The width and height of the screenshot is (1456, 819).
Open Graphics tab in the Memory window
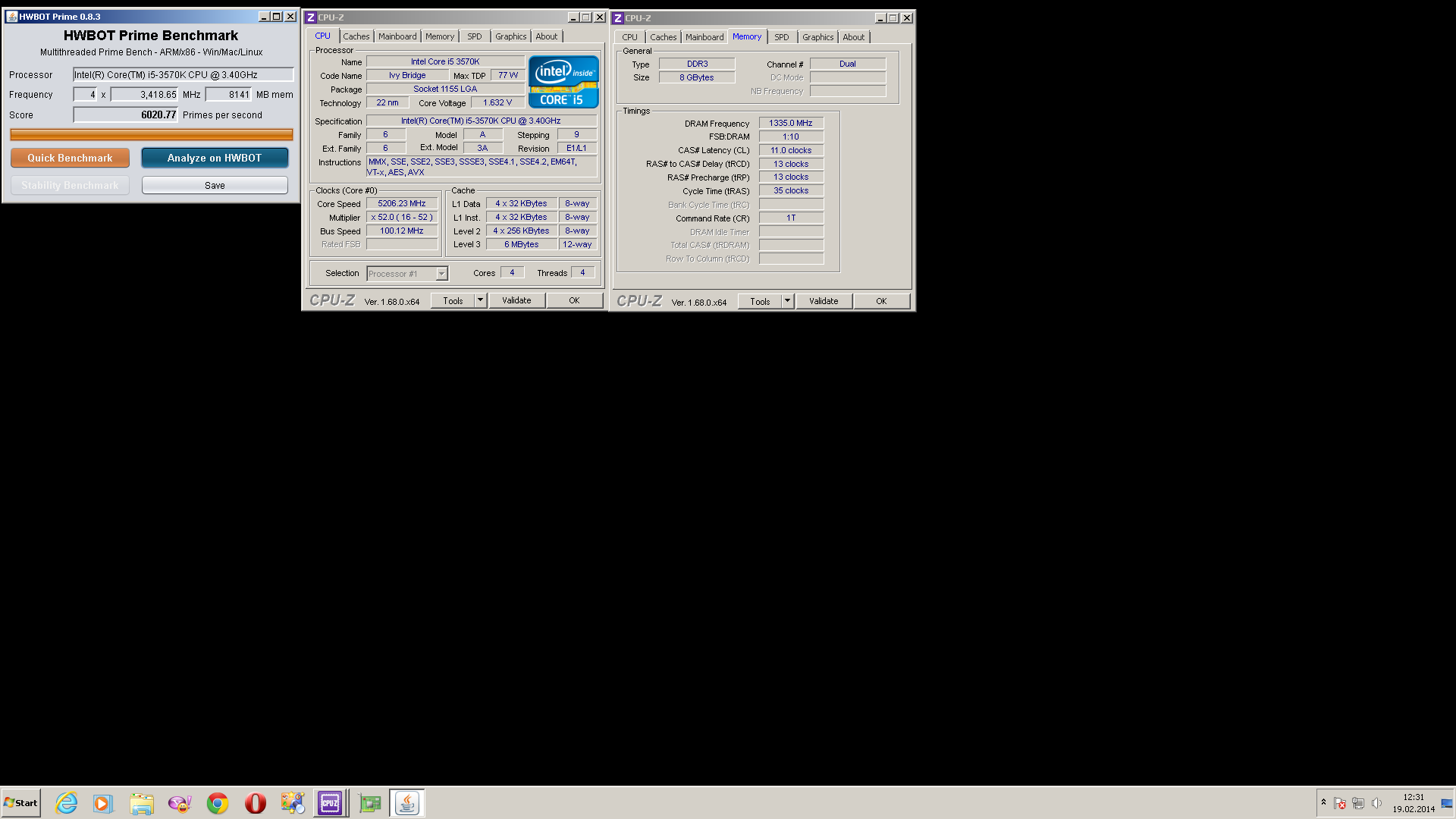point(817,37)
